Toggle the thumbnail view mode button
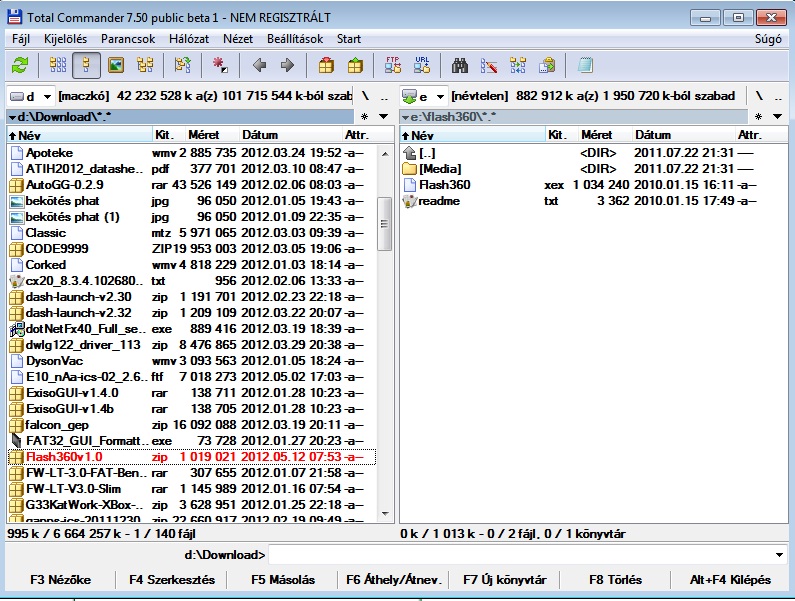The height and width of the screenshot is (601, 795). click(115, 66)
